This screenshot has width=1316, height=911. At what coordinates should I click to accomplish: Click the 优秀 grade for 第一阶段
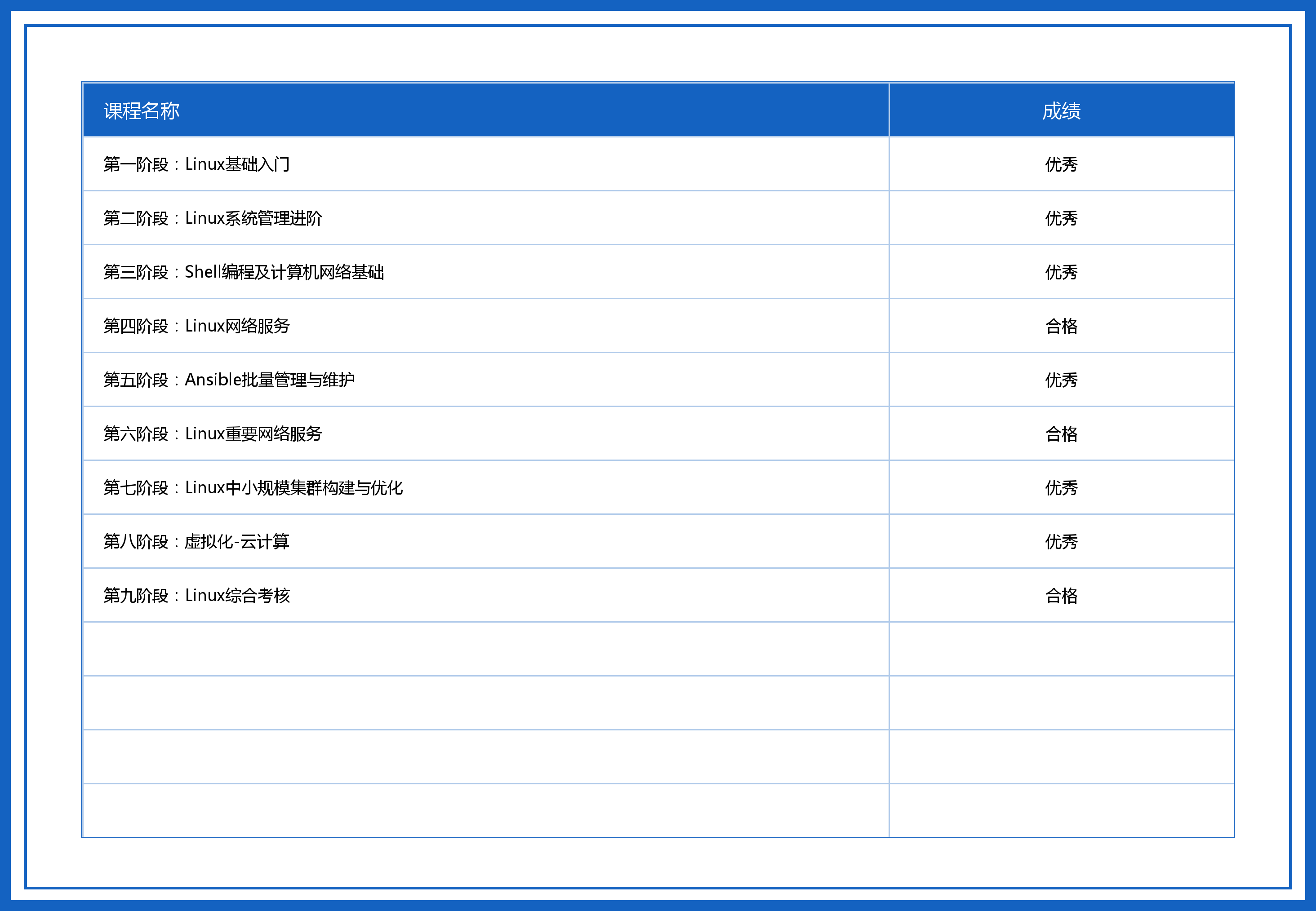[x=1061, y=164]
